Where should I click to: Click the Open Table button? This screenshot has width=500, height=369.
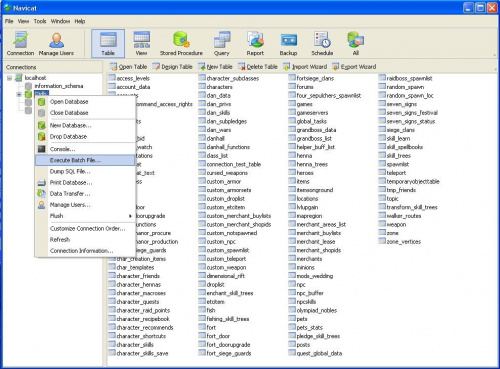click(x=128, y=67)
